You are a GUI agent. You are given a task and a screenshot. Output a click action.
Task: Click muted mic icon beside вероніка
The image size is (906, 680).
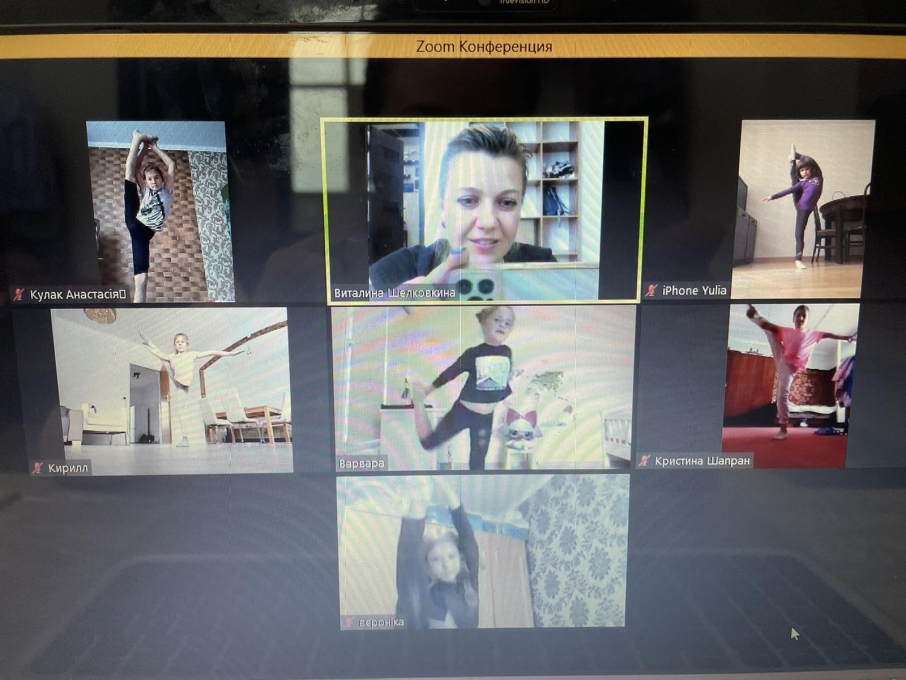pyautogui.click(x=349, y=622)
